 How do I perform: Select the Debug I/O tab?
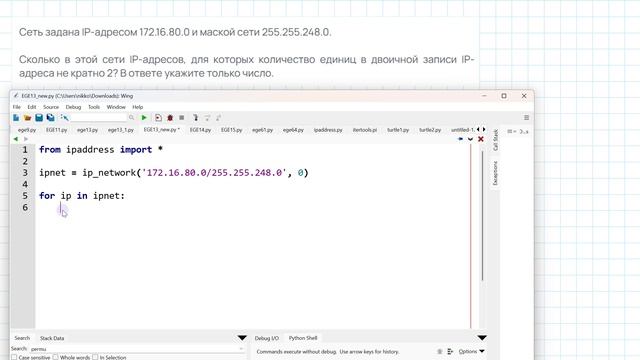click(267, 338)
